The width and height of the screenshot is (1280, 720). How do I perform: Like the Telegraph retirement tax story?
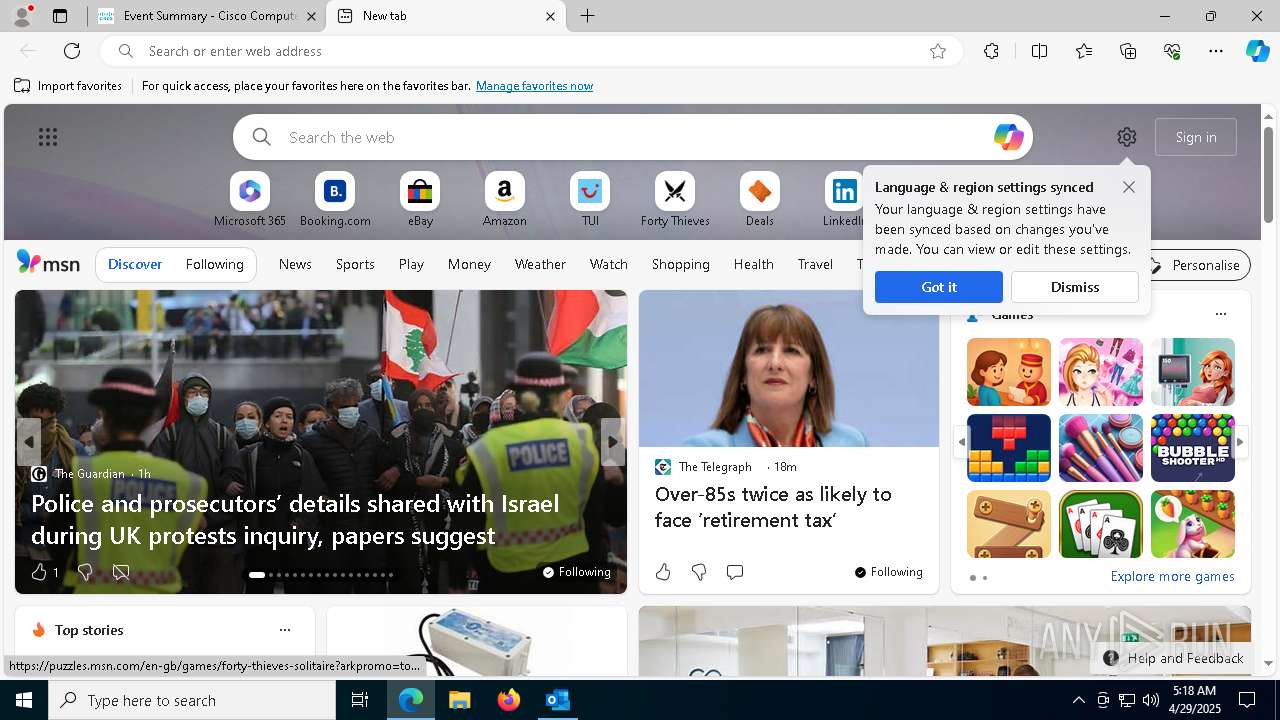point(663,572)
